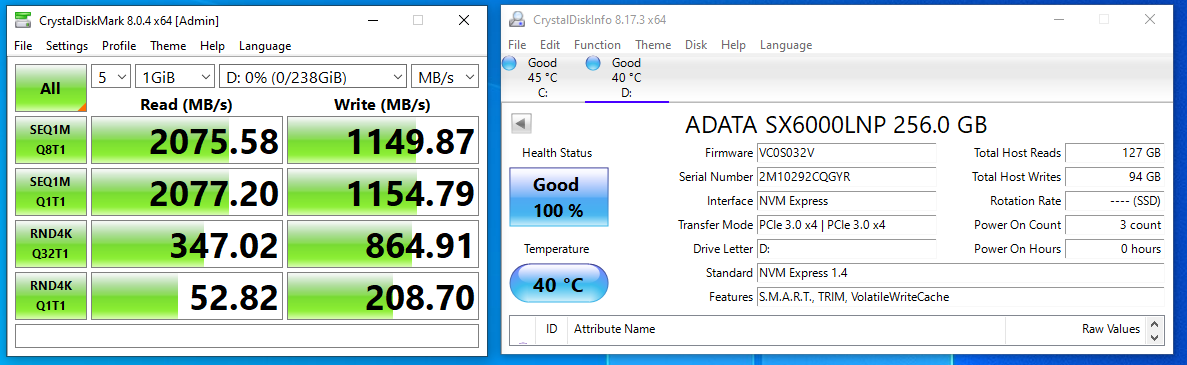Click the Serial Number field 2M10292CQGYR
This screenshot has width=1187, height=365.
pyautogui.click(x=846, y=177)
